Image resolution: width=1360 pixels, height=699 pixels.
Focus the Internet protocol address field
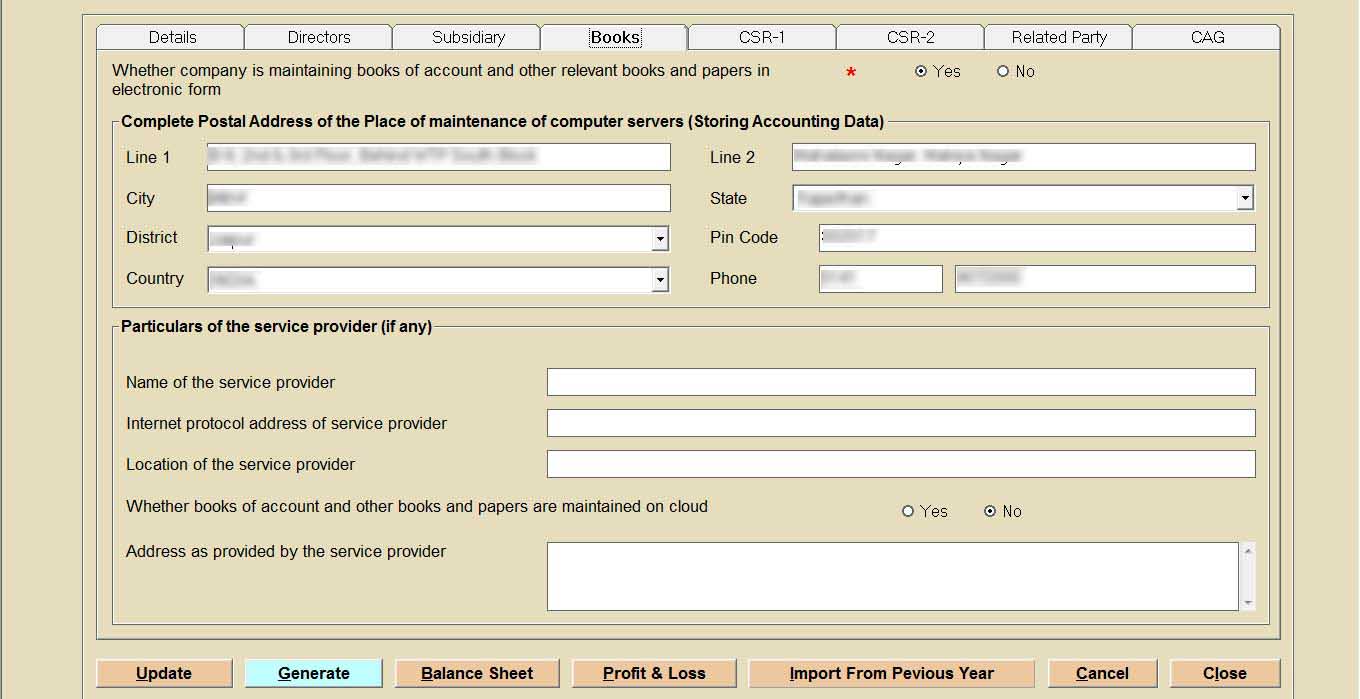(900, 423)
